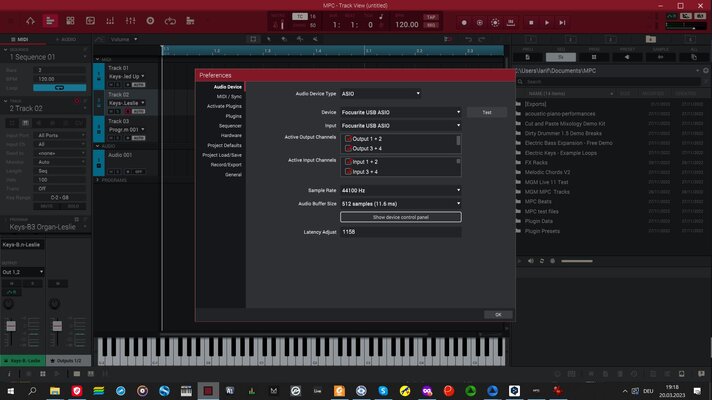The image size is (712, 400).
Task: Open the Input Port All Ports dropdown
Action: click(61, 135)
